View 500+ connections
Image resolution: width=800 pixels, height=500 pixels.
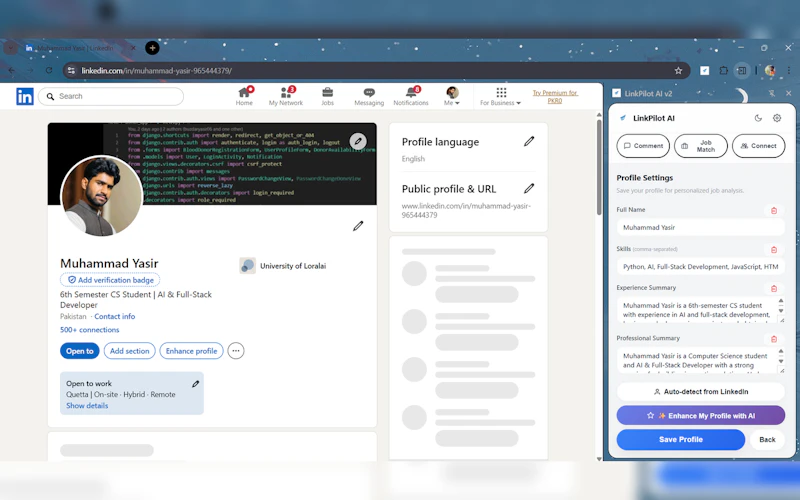pyautogui.click(x=90, y=330)
